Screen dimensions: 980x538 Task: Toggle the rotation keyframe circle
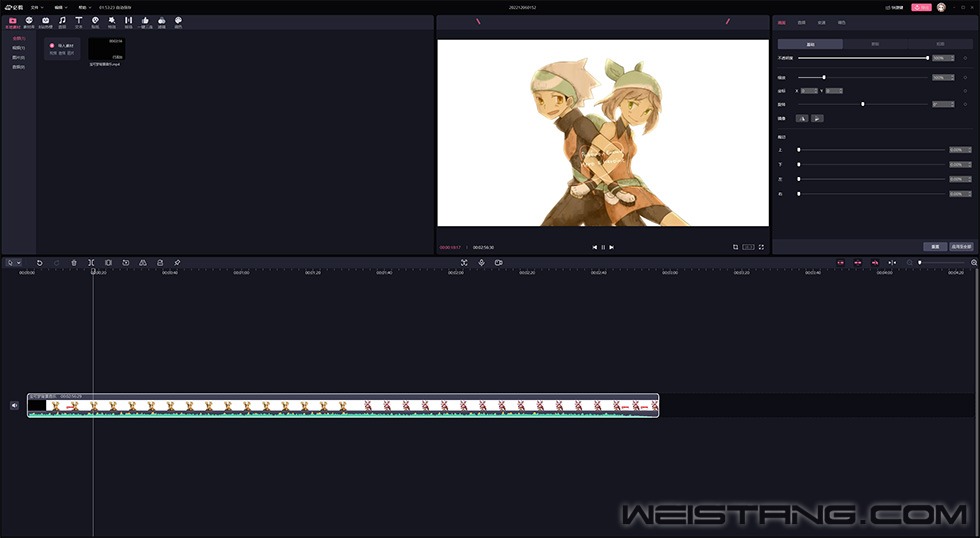coord(965,103)
